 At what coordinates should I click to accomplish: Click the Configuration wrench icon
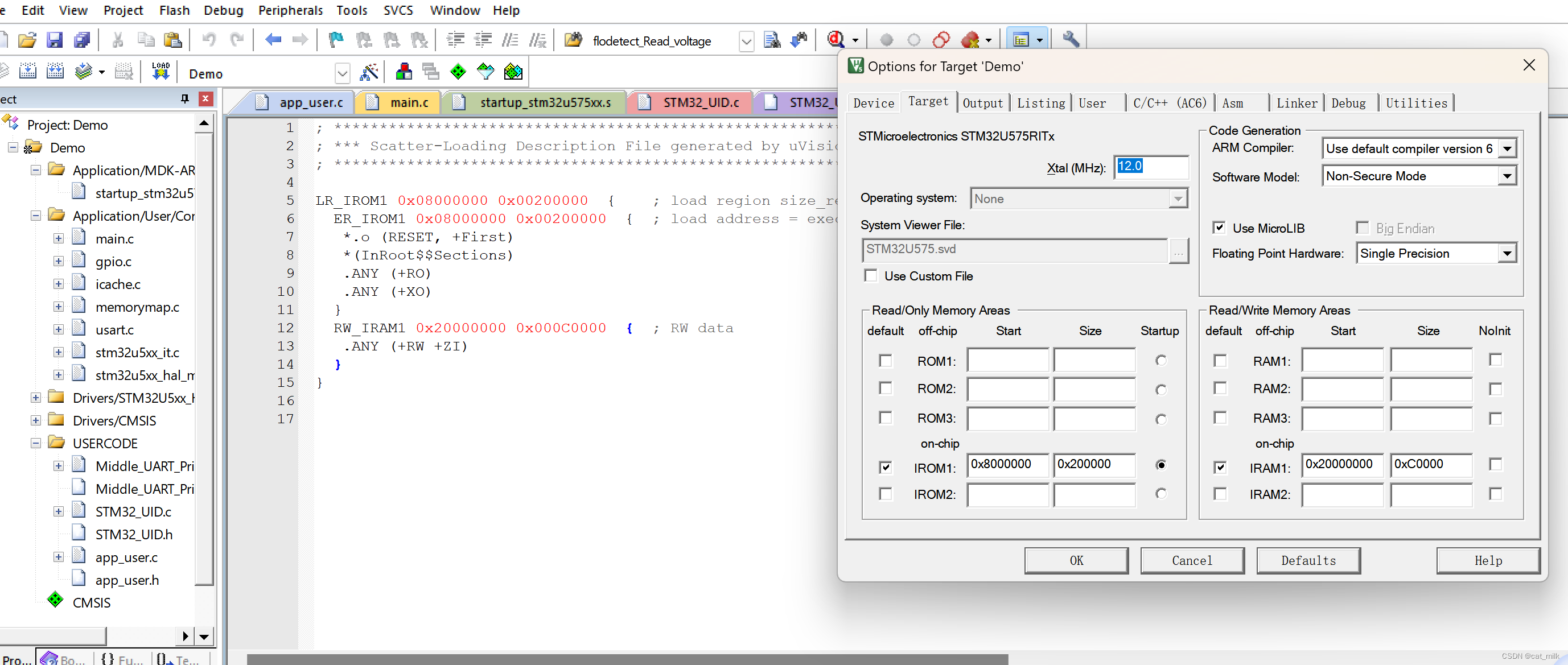[x=1071, y=40]
